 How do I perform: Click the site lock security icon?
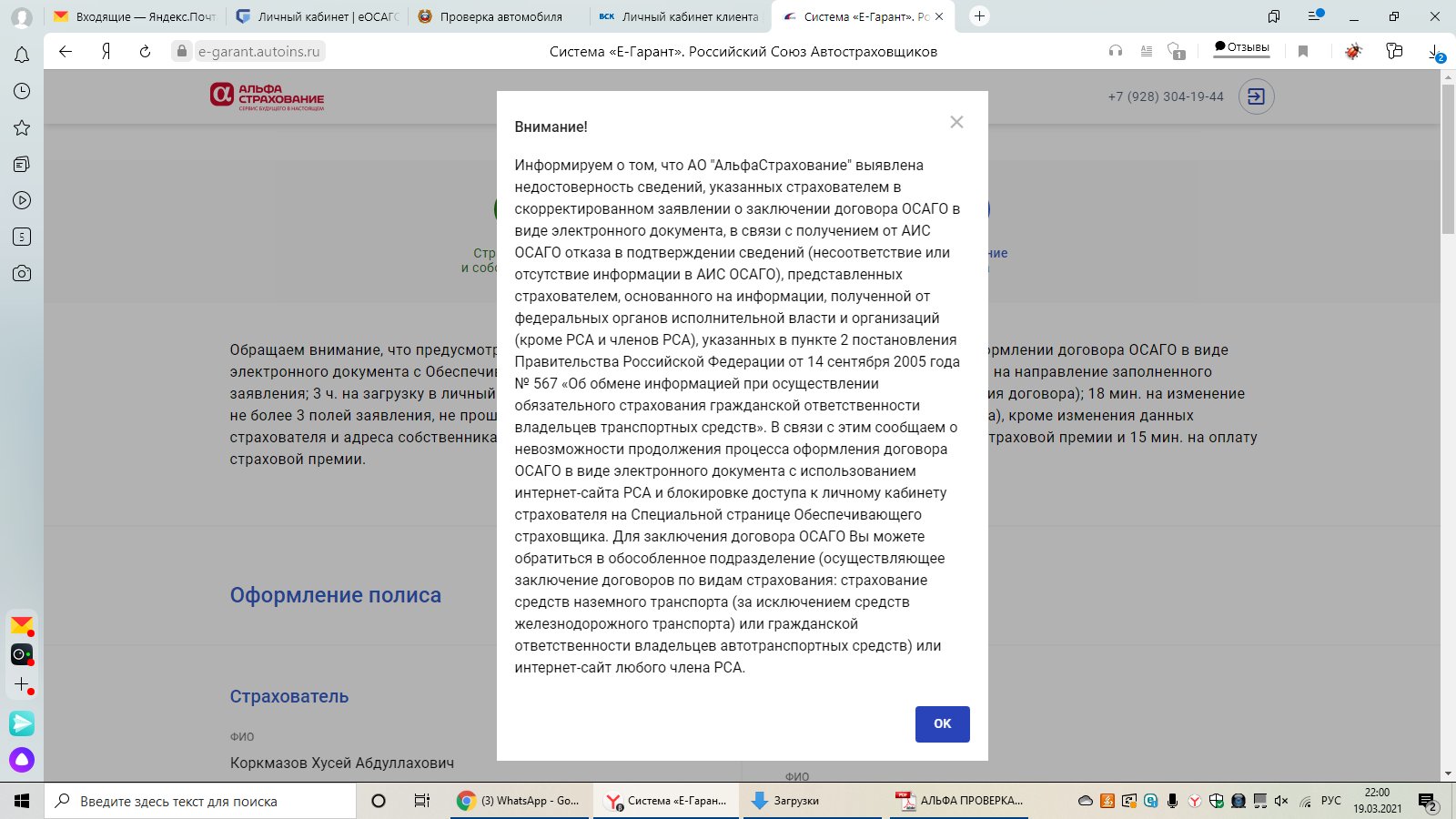[x=182, y=52]
